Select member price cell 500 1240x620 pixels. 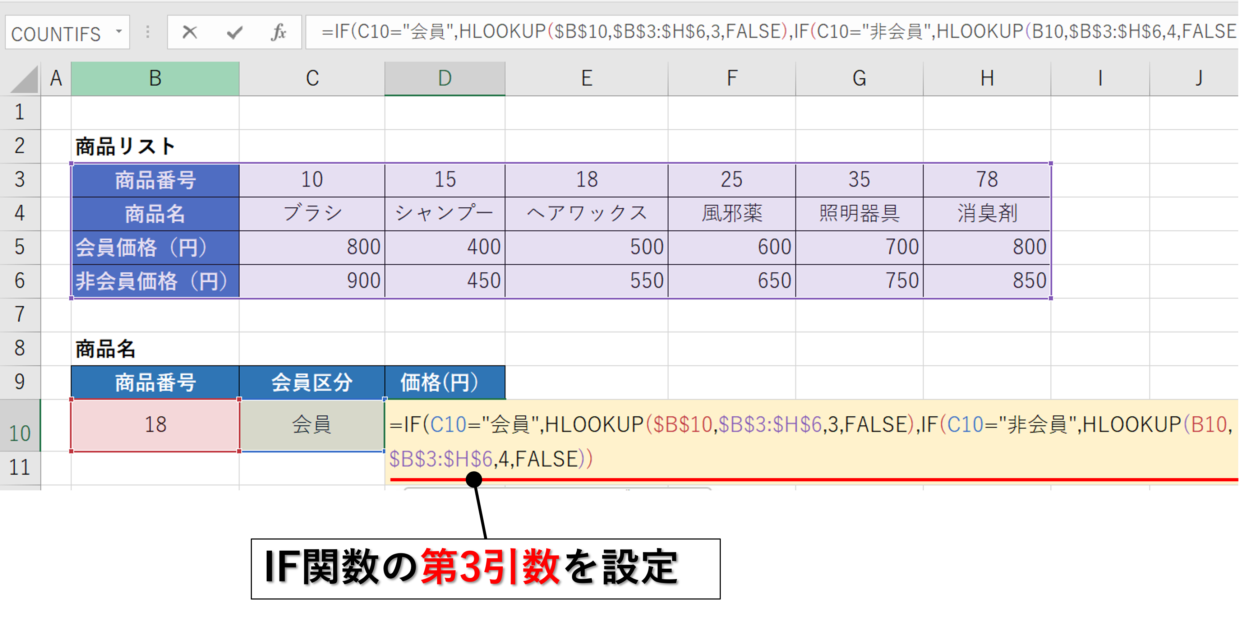[586, 247]
